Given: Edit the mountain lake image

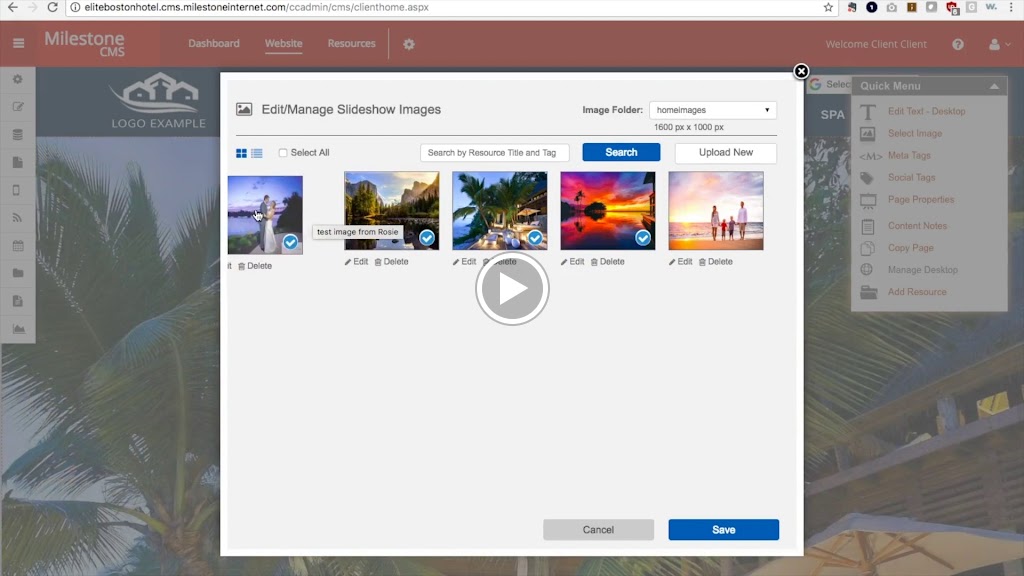Looking at the screenshot, I should [357, 262].
